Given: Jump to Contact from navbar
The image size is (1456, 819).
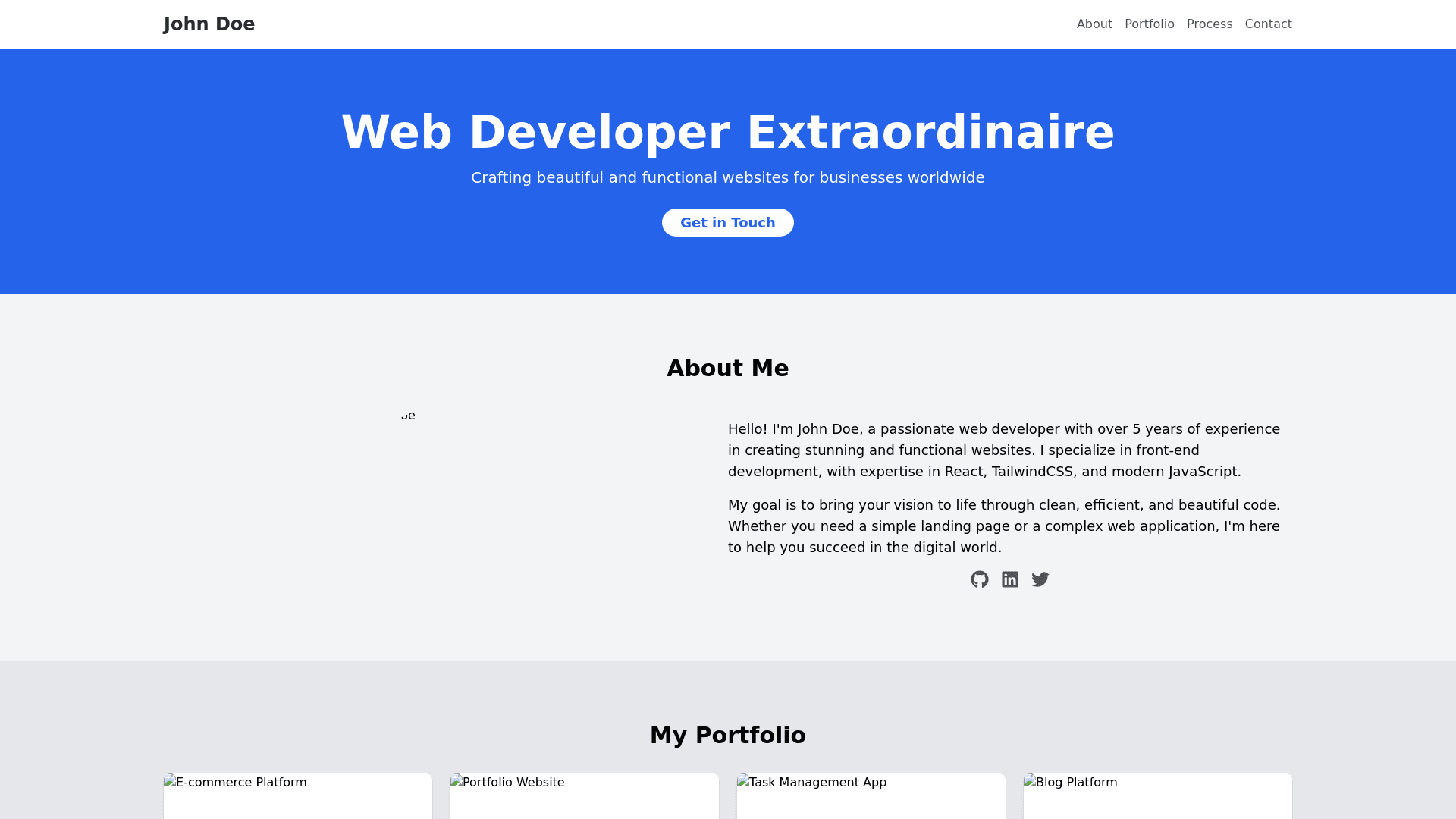Looking at the screenshot, I should point(1268,24).
